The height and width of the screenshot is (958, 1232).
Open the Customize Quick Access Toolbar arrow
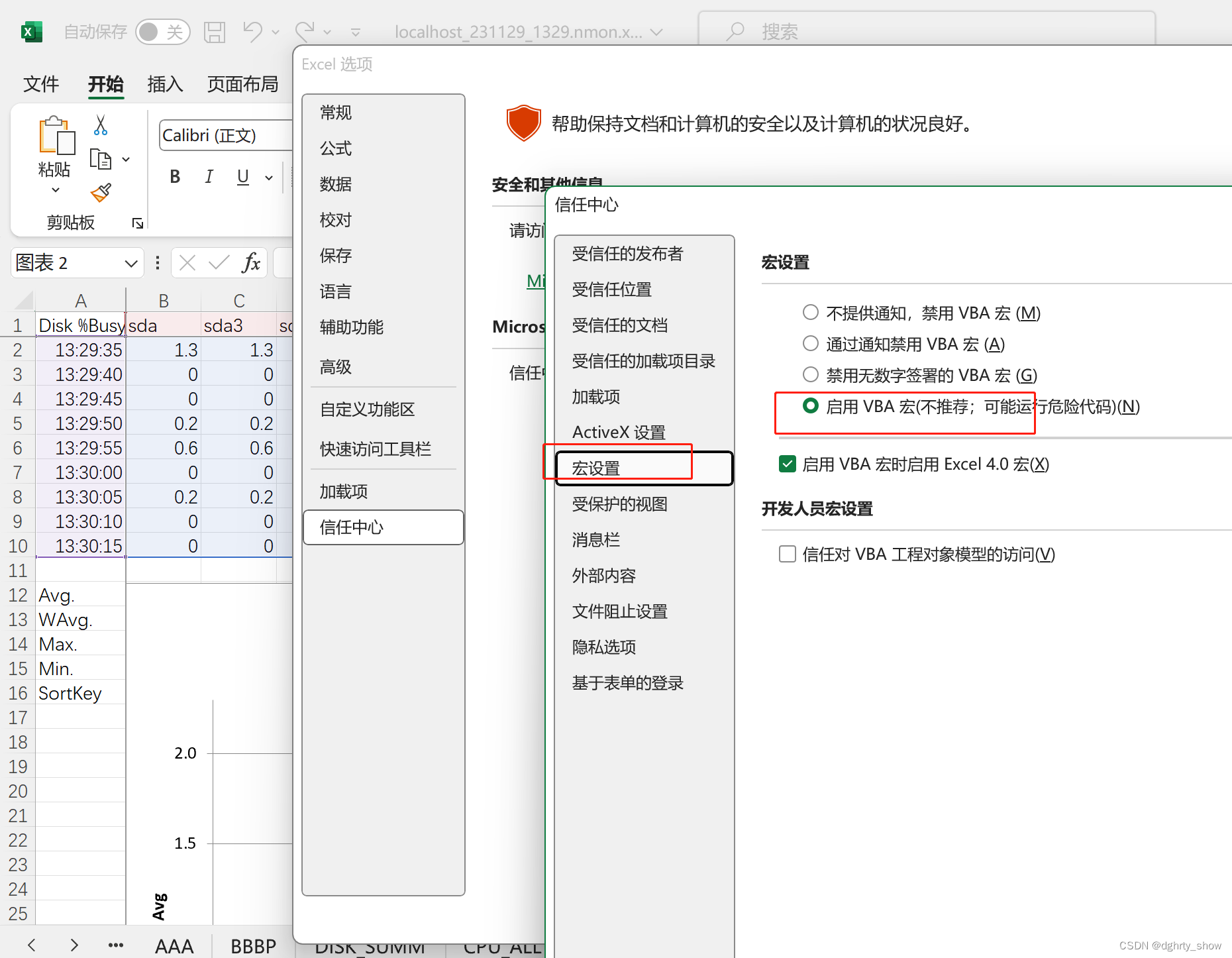[356, 32]
